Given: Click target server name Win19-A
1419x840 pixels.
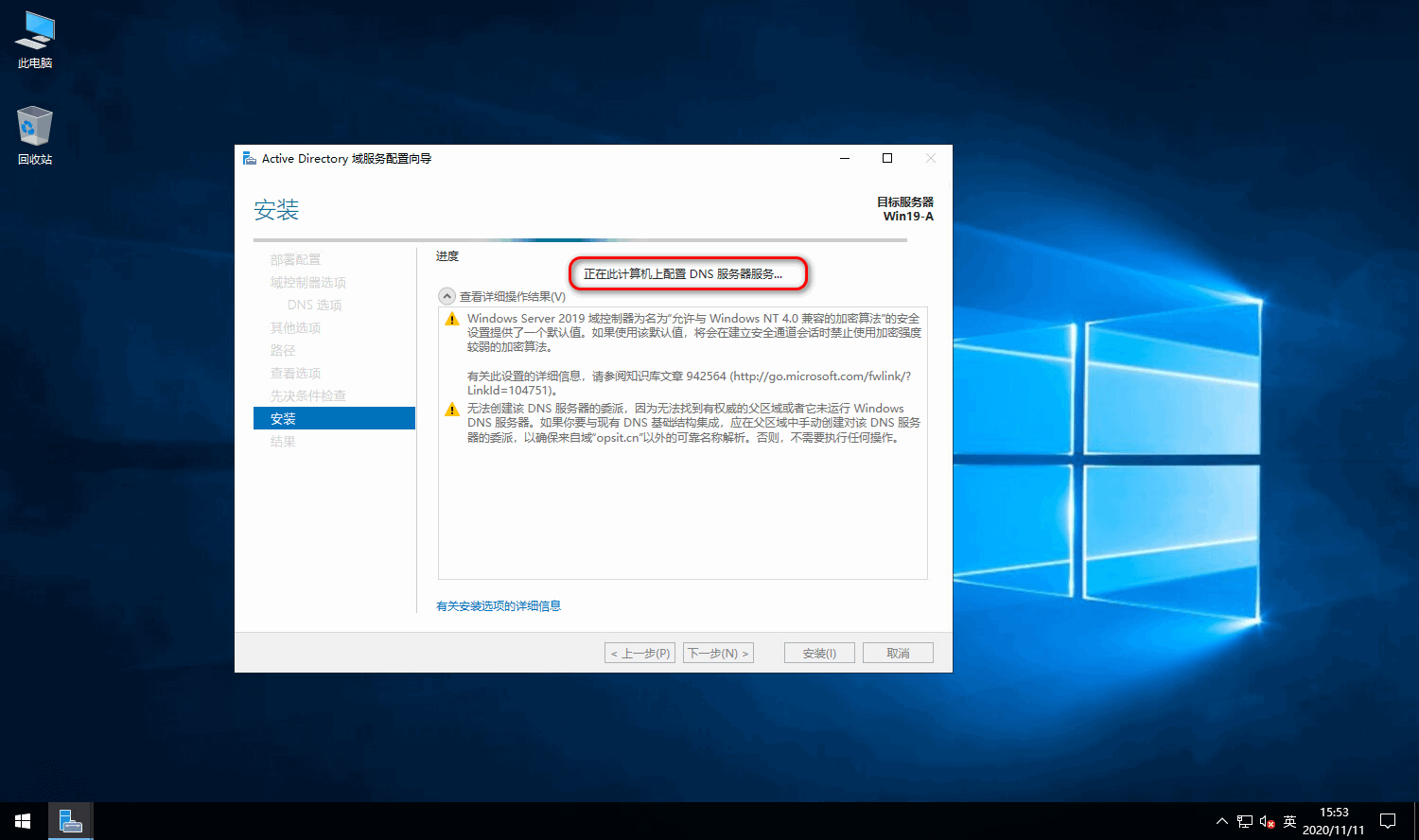Looking at the screenshot, I should pos(908,217).
